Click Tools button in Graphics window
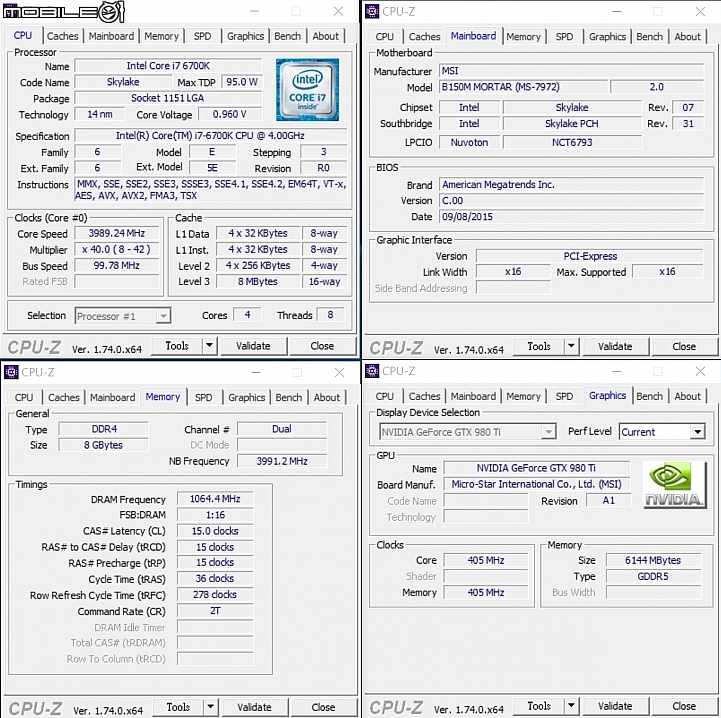 point(539,706)
